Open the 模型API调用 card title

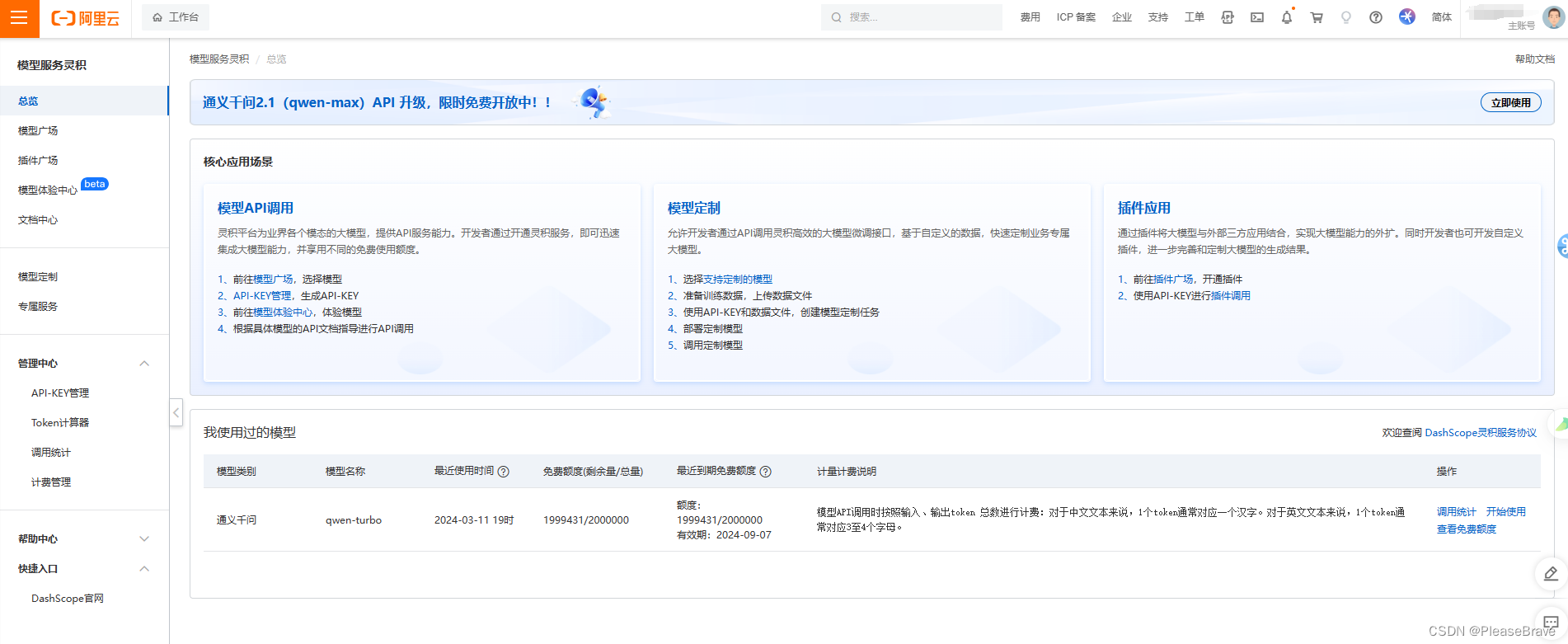pos(256,208)
